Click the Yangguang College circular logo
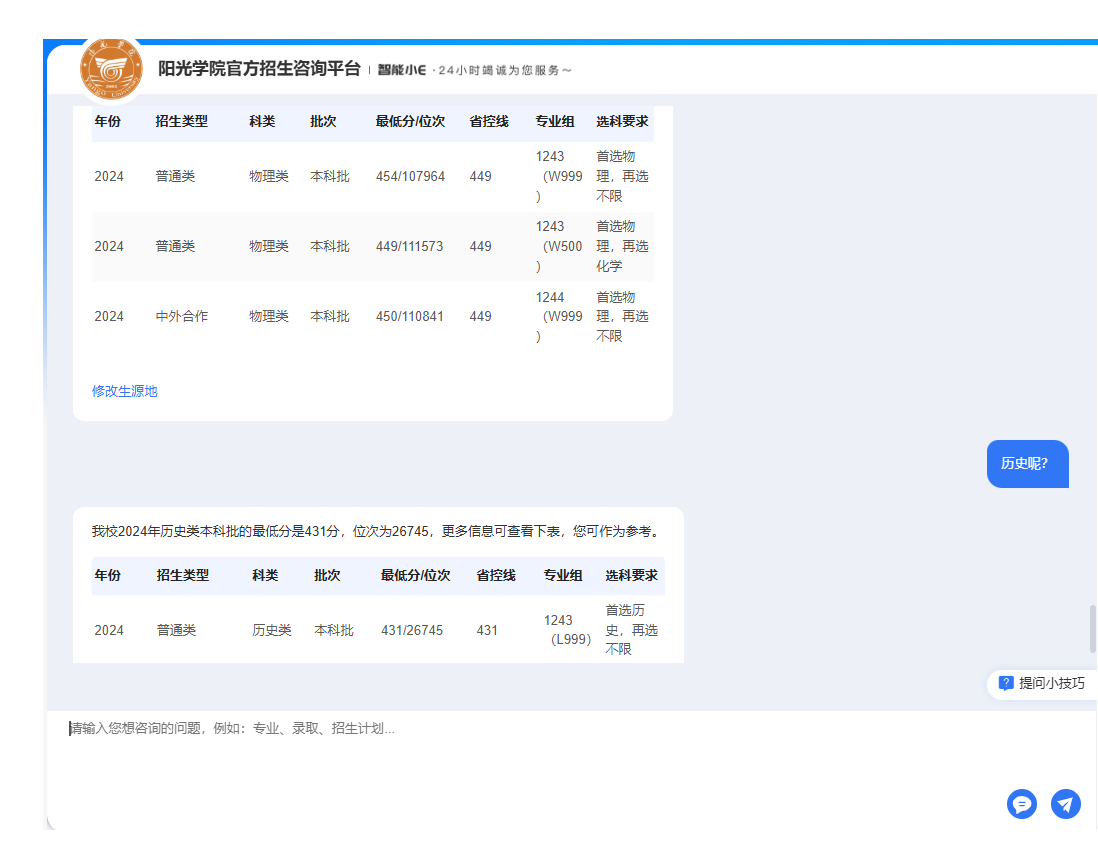 pyautogui.click(x=112, y=69)
